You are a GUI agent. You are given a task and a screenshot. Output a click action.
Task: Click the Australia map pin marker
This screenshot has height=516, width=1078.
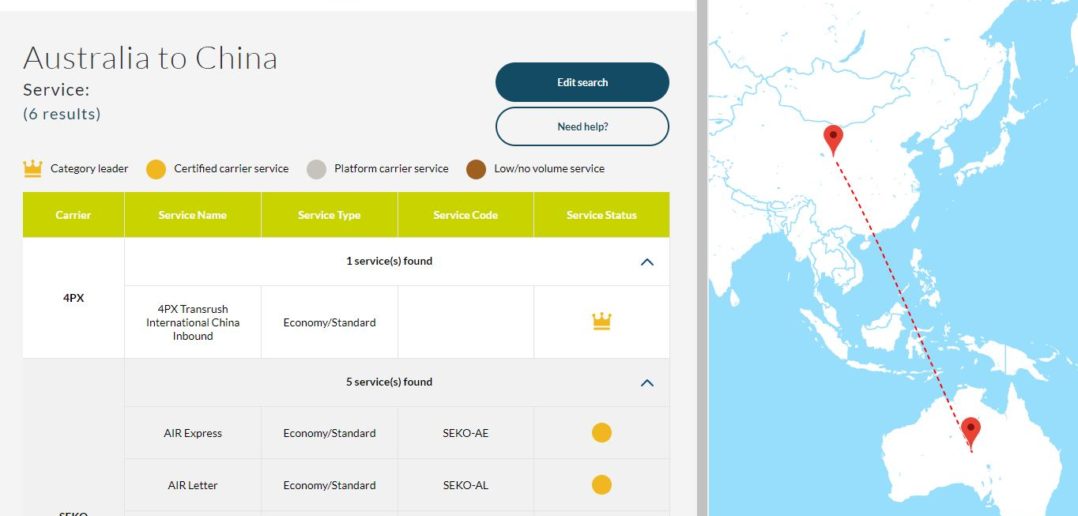click(970, 431)
